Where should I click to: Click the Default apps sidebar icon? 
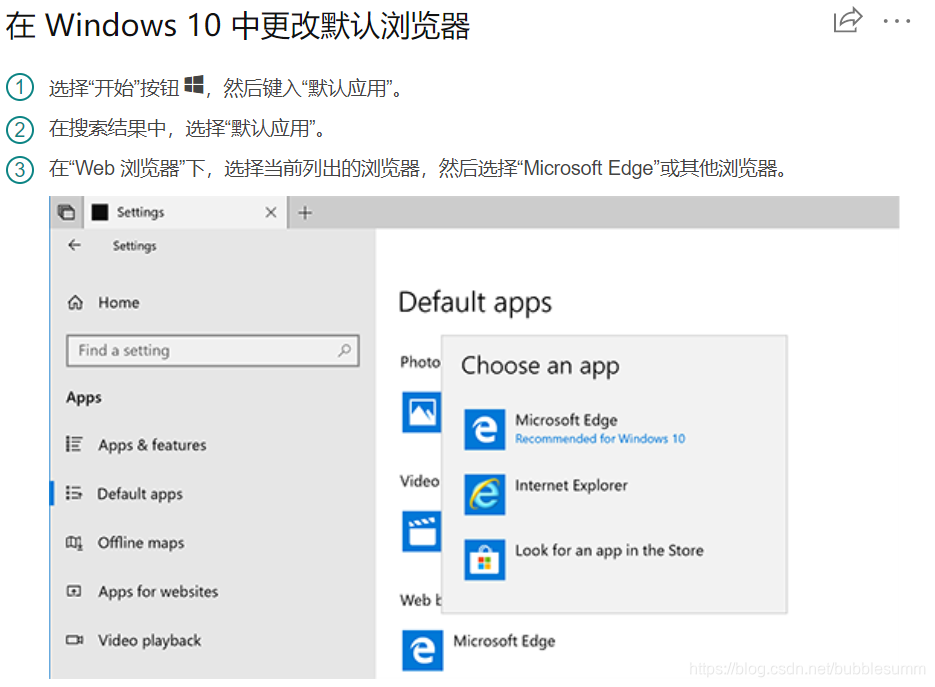point(74,493)
